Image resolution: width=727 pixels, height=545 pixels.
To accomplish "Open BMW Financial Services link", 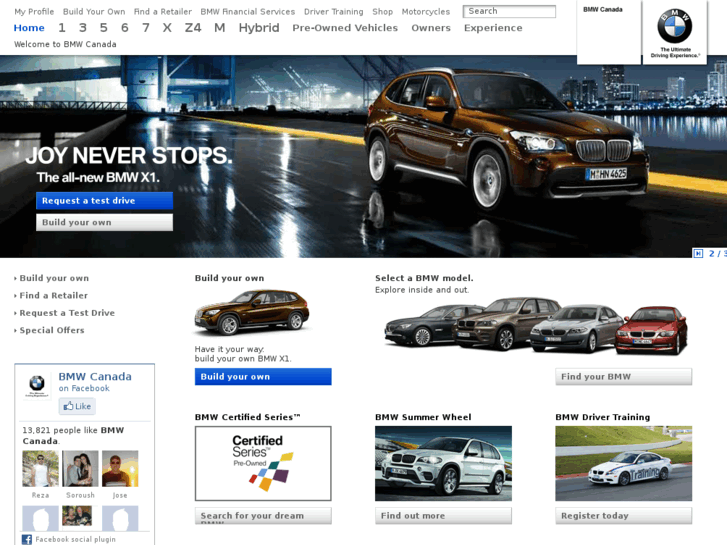I will [248, 12].
